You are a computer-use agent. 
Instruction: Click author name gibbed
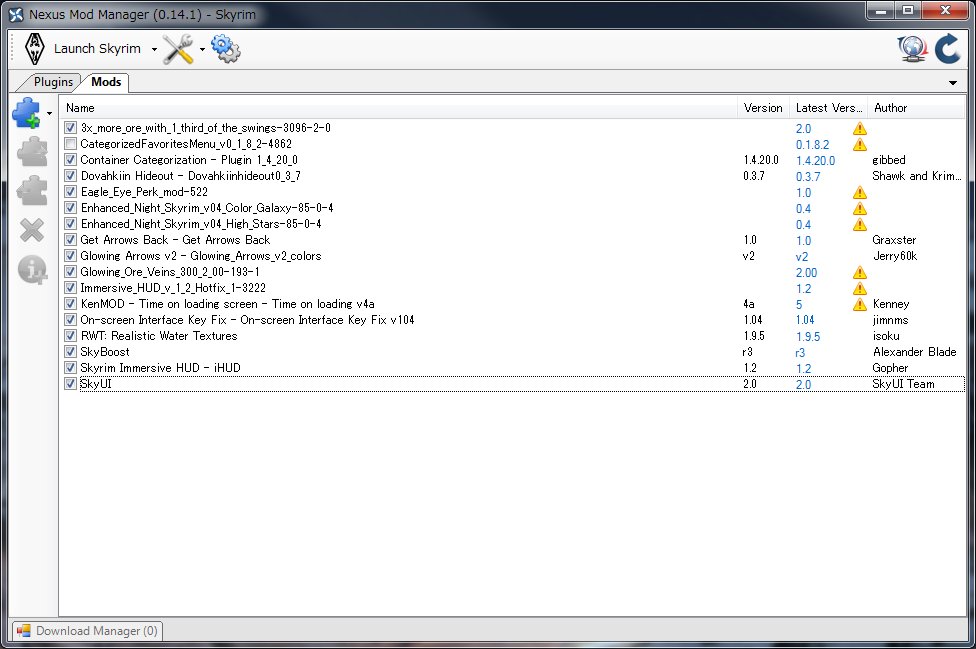(889, 160)
